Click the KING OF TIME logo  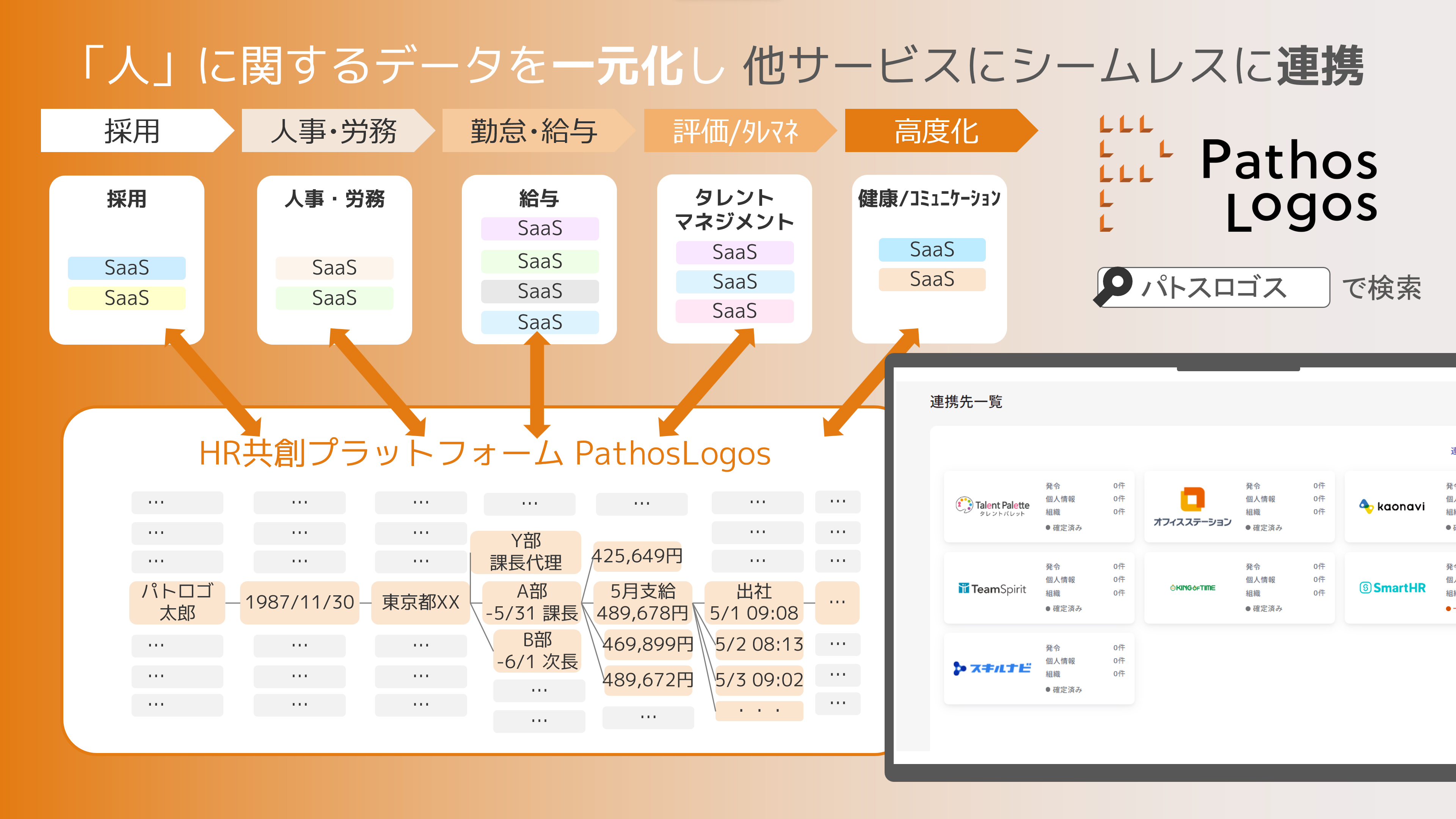1192,588
